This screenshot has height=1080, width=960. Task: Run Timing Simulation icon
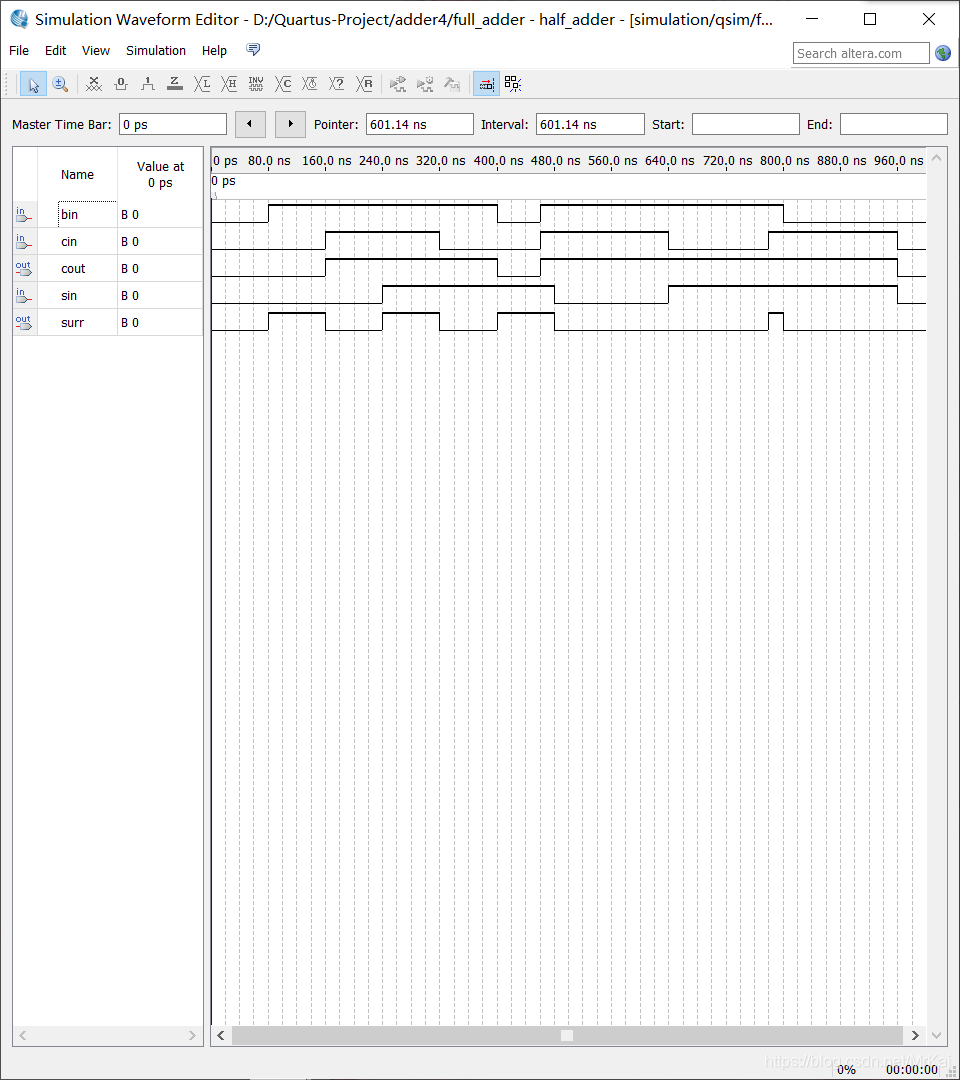[x=425, y=84]
